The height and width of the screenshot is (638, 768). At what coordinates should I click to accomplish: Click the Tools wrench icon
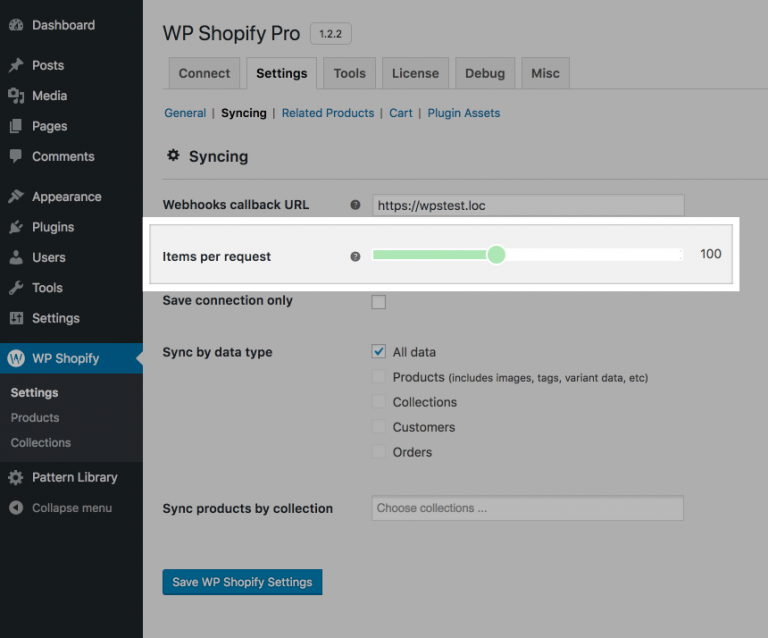tap(16, 287)
